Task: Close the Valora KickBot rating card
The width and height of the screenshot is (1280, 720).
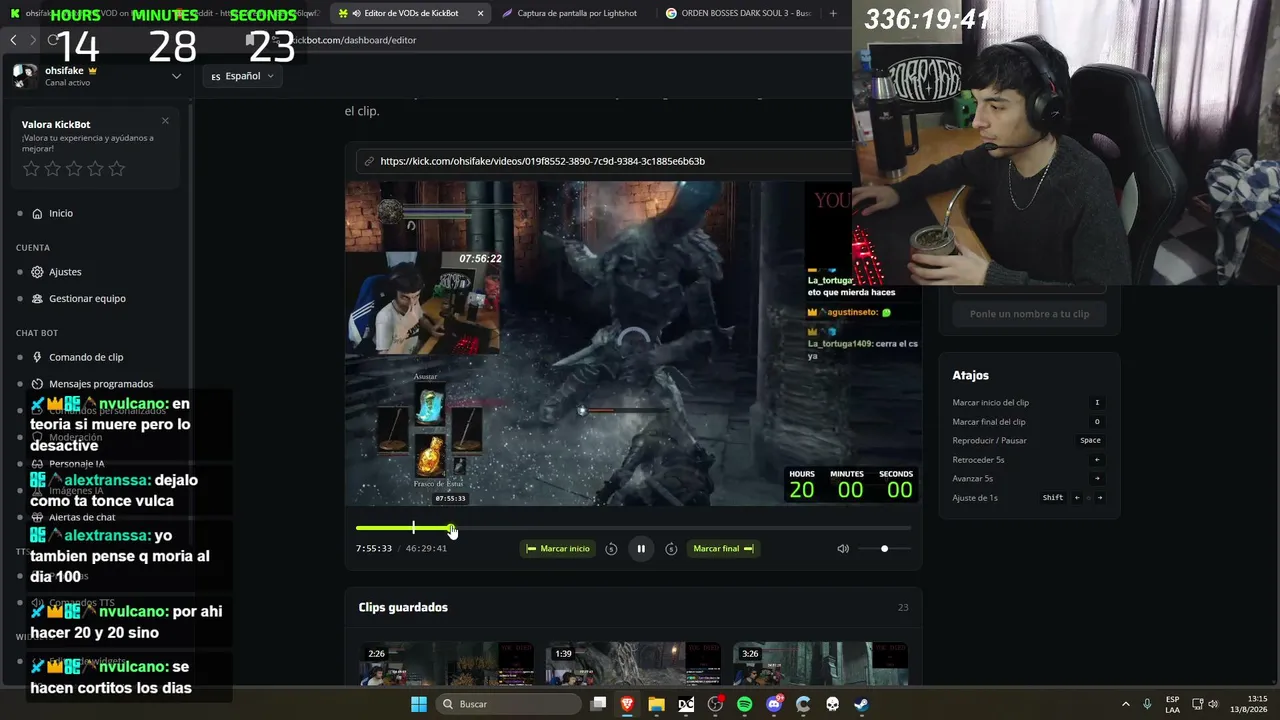Action: click(165, 121)
